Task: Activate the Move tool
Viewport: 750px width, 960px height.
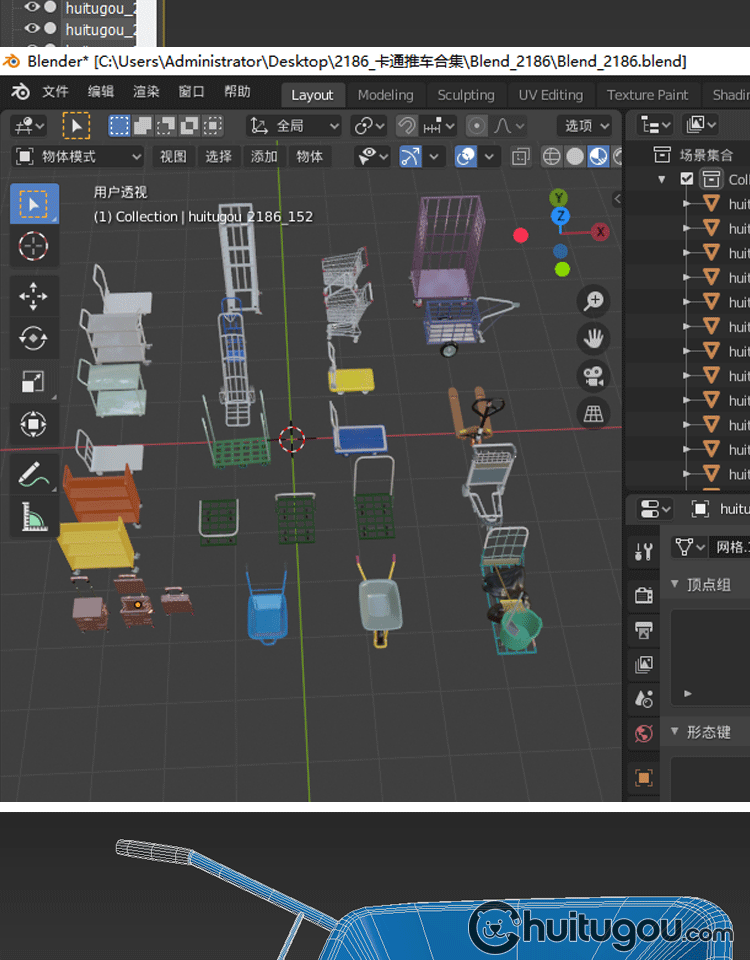Action: pos(34,296)
